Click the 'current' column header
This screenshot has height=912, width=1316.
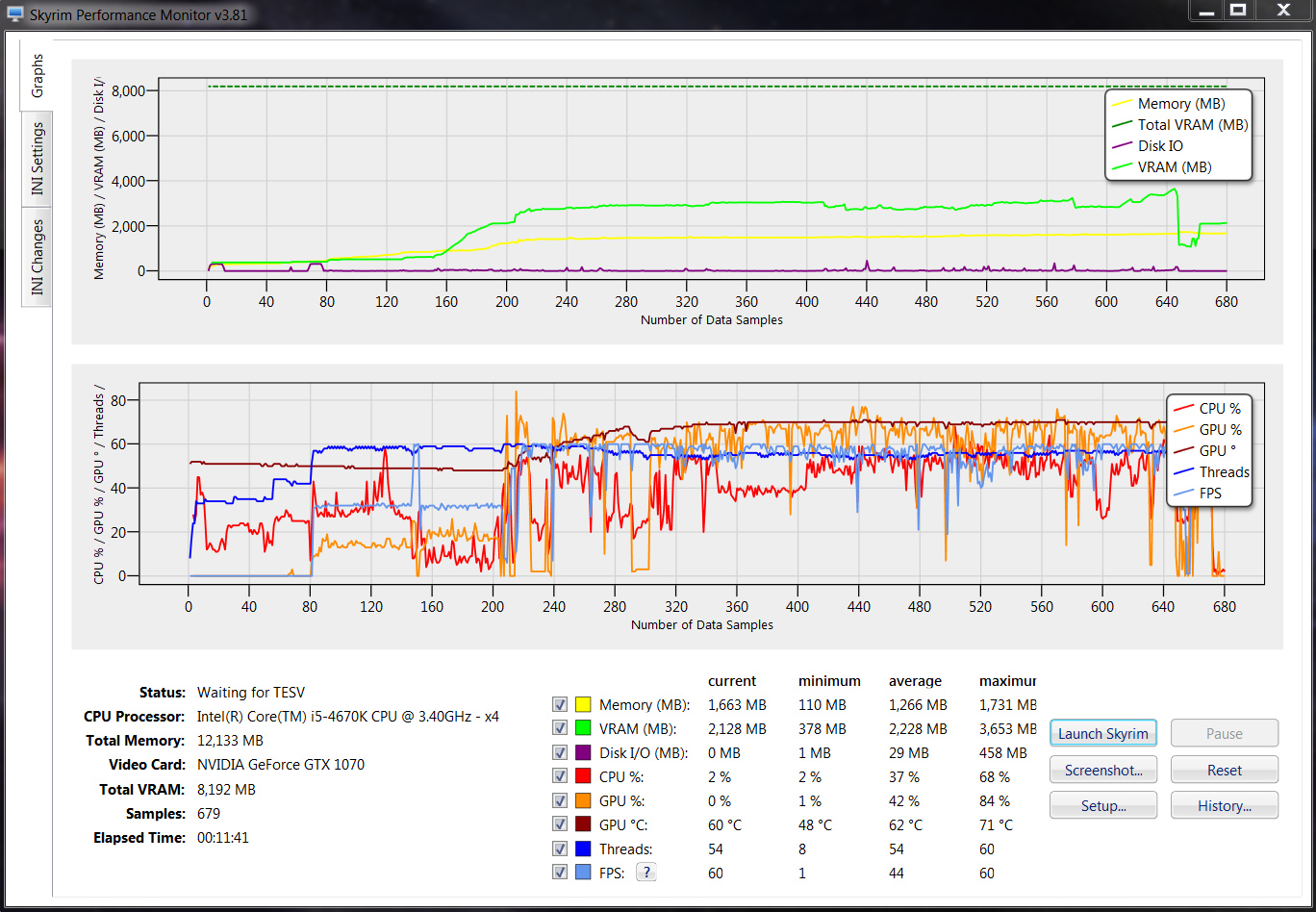(732, 681)
